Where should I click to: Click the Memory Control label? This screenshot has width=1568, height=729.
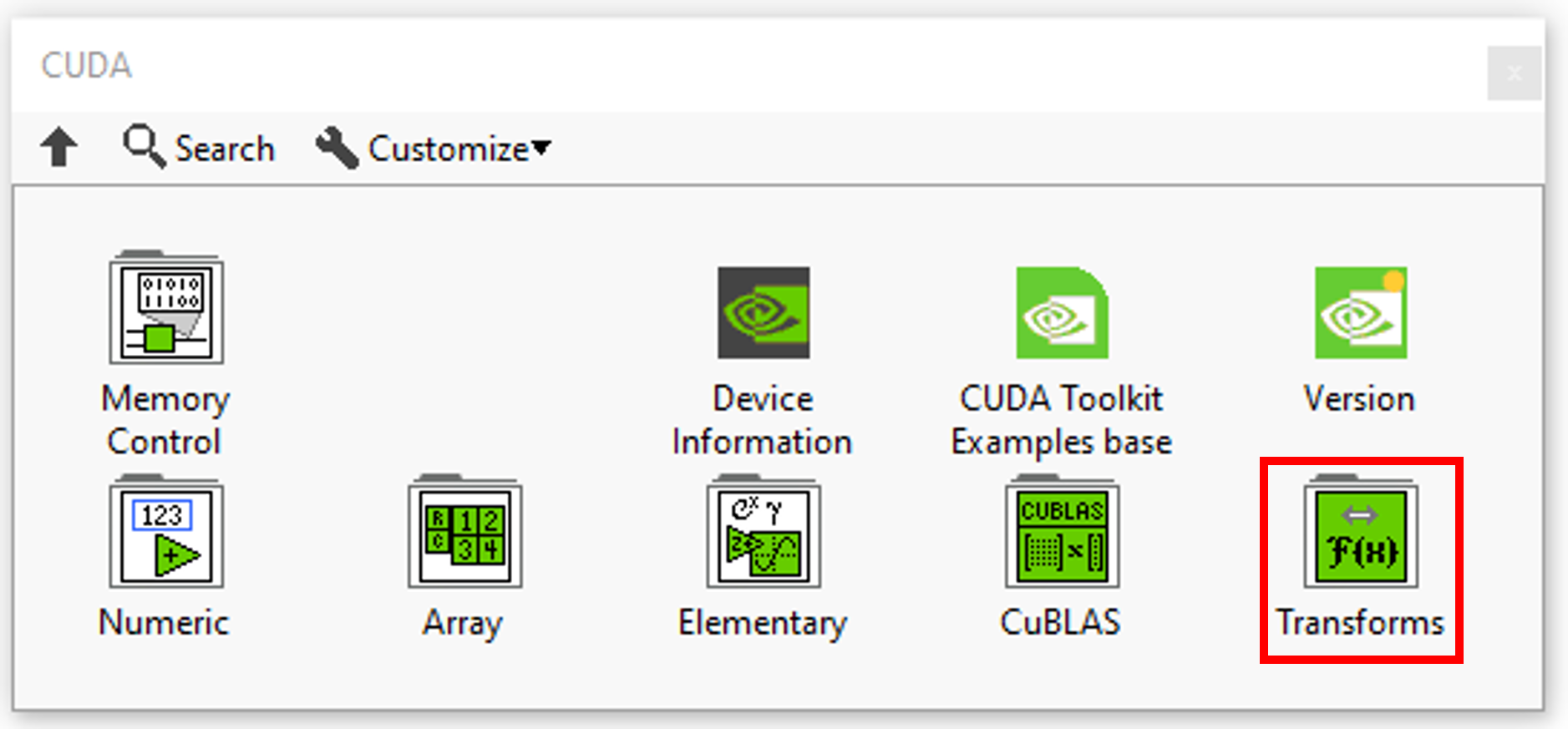point(165,419)
